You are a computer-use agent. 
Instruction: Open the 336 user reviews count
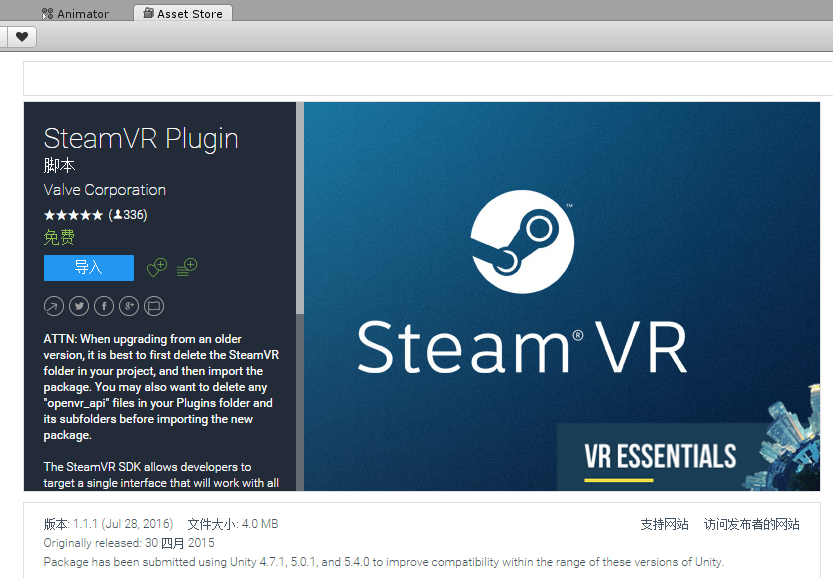coord(128,215)
